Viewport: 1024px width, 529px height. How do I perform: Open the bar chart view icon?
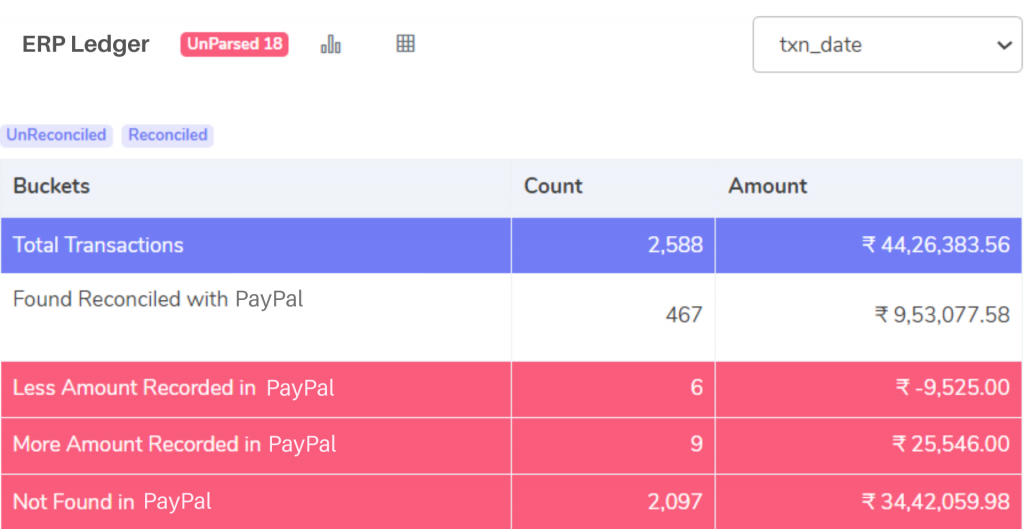[x=330, y=44]
